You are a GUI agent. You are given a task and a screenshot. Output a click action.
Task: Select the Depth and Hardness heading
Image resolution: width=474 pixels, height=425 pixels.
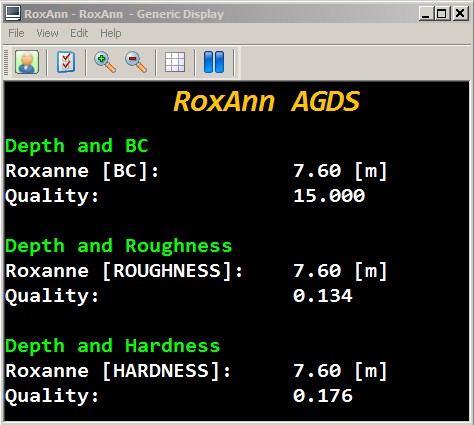point(113,346)
